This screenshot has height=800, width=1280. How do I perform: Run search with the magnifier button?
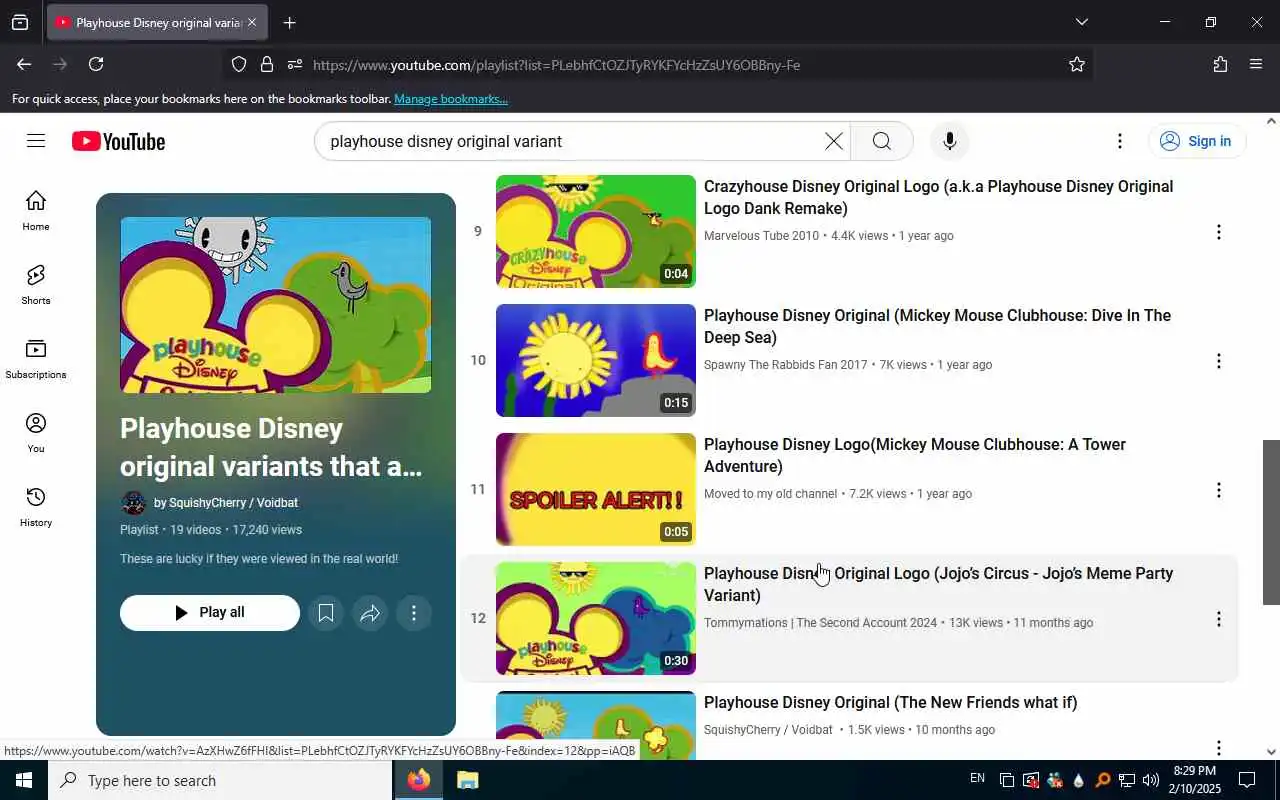[881, 141]
